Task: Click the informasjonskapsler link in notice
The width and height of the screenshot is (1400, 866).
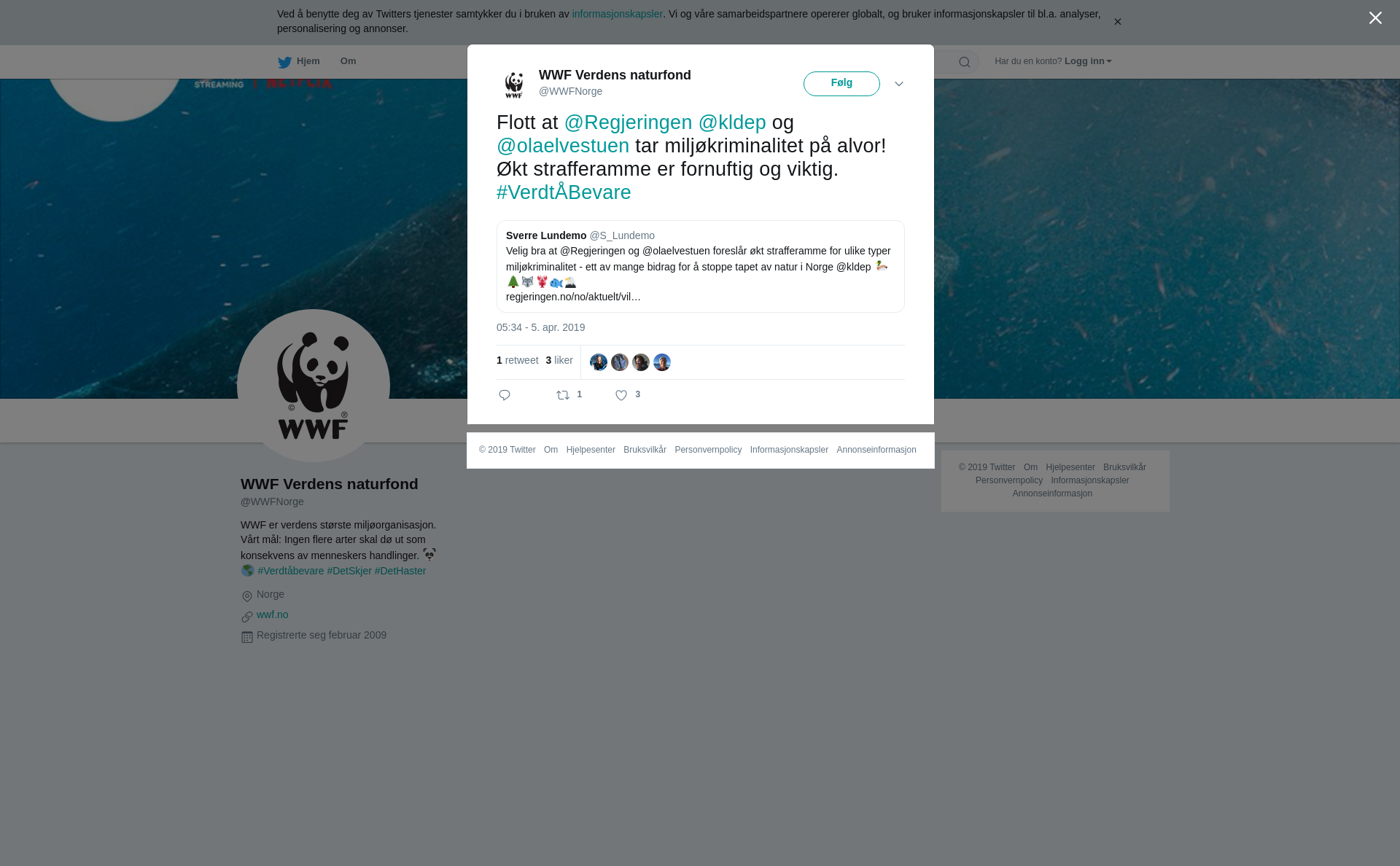Action: pos(617,14)
